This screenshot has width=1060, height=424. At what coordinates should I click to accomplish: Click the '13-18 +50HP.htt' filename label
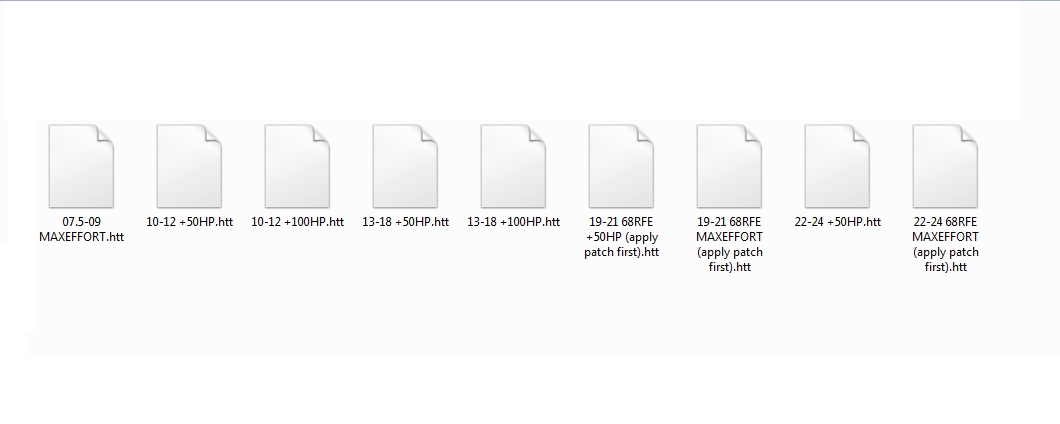pos(406,222)
